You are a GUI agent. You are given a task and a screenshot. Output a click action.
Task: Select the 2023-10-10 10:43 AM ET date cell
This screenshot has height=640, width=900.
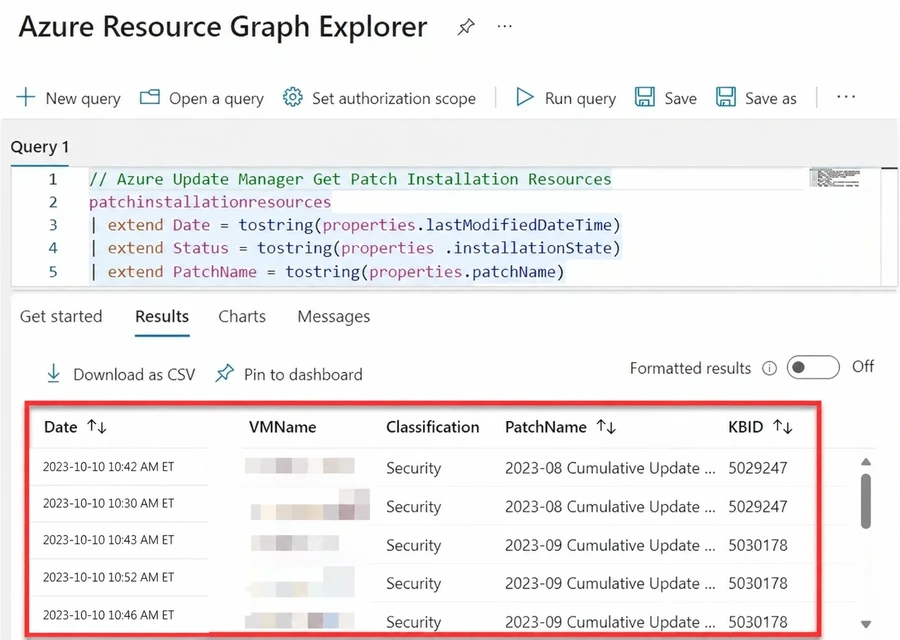click(x=108, y=540)
